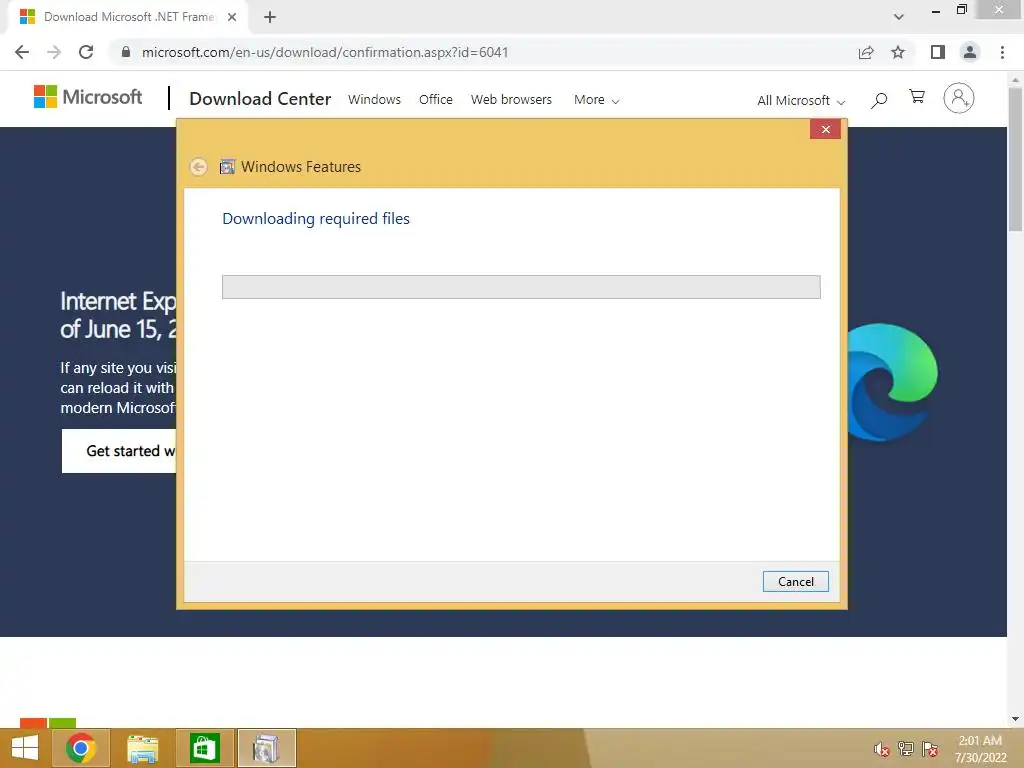Expand the More dropdown
Screen dimensions: 1024x768
(596, 100)
